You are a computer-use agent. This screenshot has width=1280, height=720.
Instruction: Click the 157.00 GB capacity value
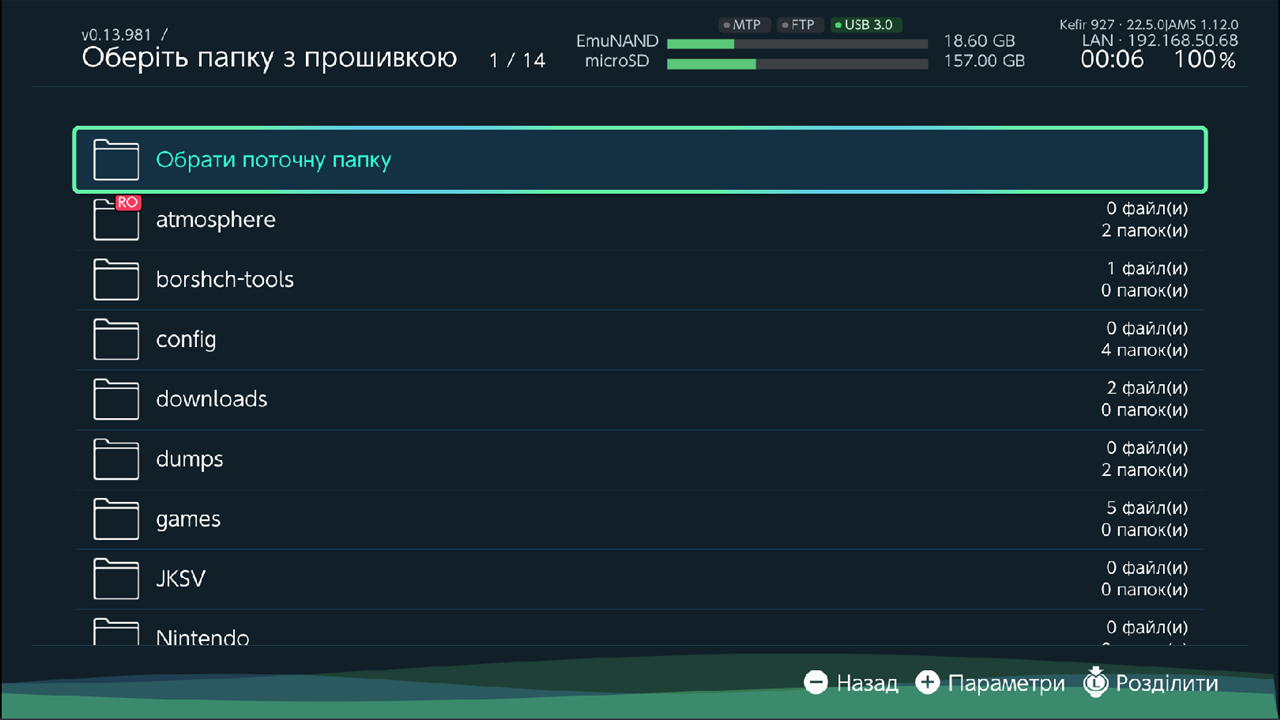click(x=984, y=61)
